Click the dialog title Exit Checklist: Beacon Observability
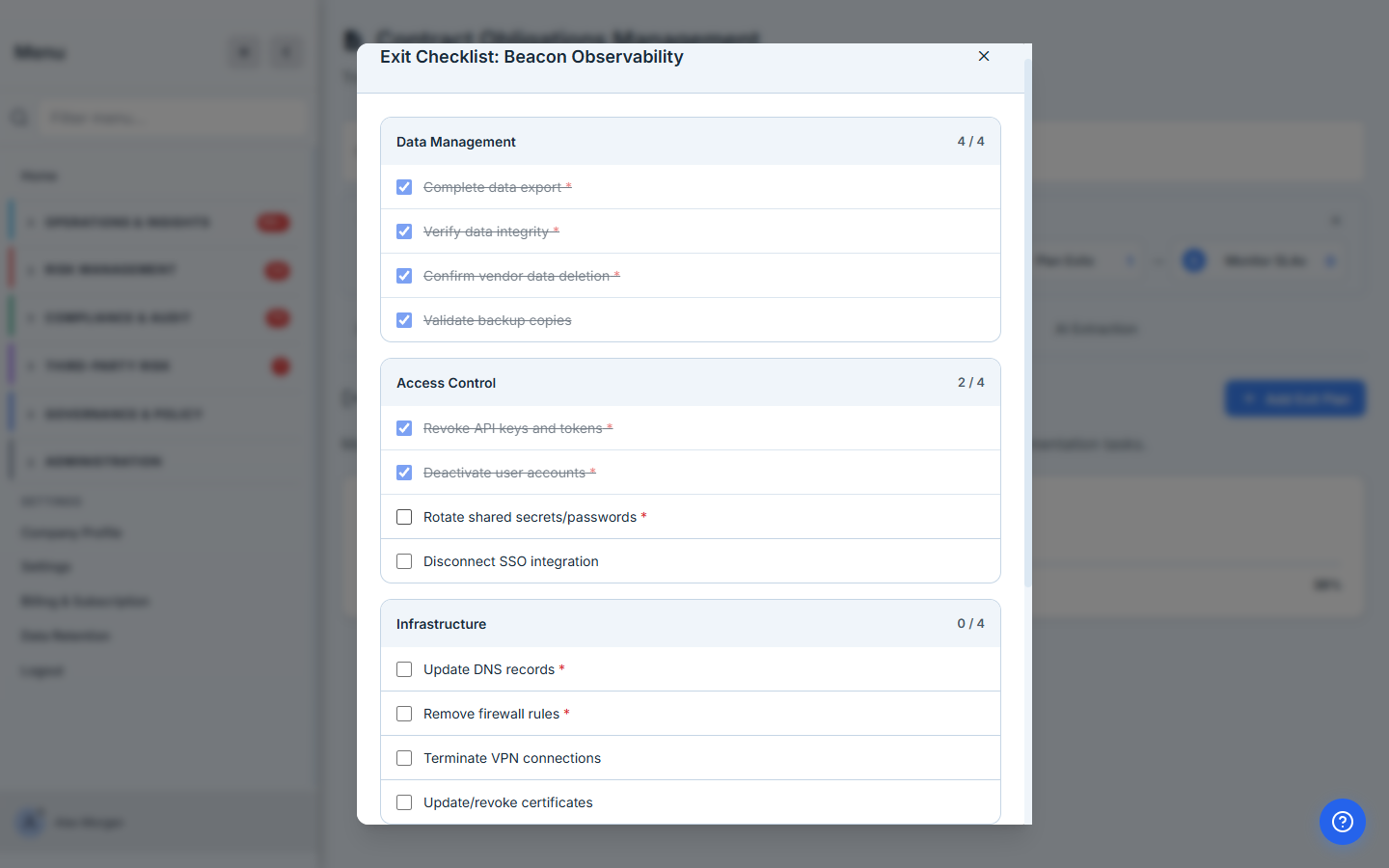This screenshot has height=868, width=1389. tap(531, 57)
